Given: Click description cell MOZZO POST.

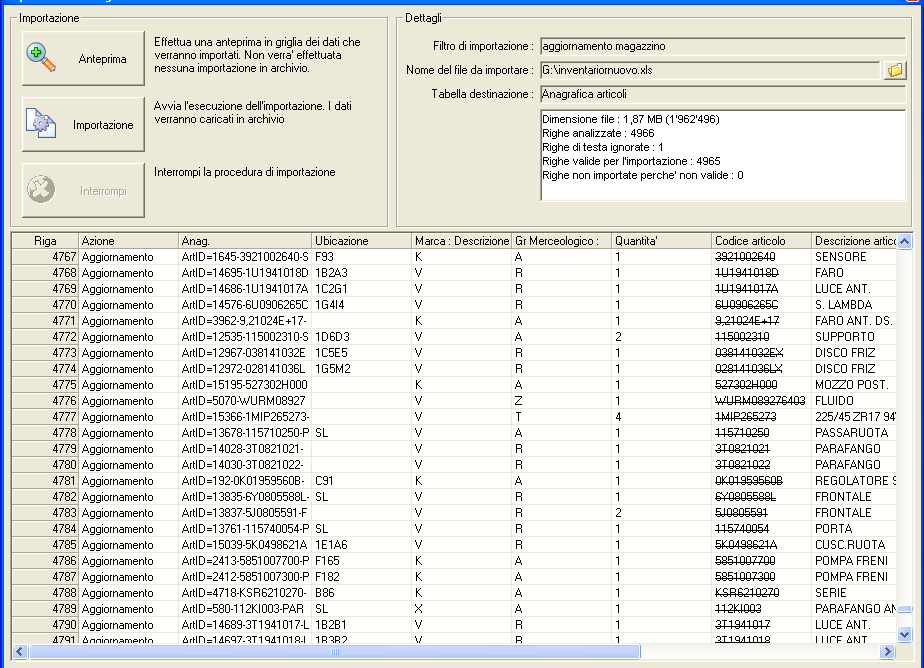Looking at the screenshot, I should pos(852,385).
